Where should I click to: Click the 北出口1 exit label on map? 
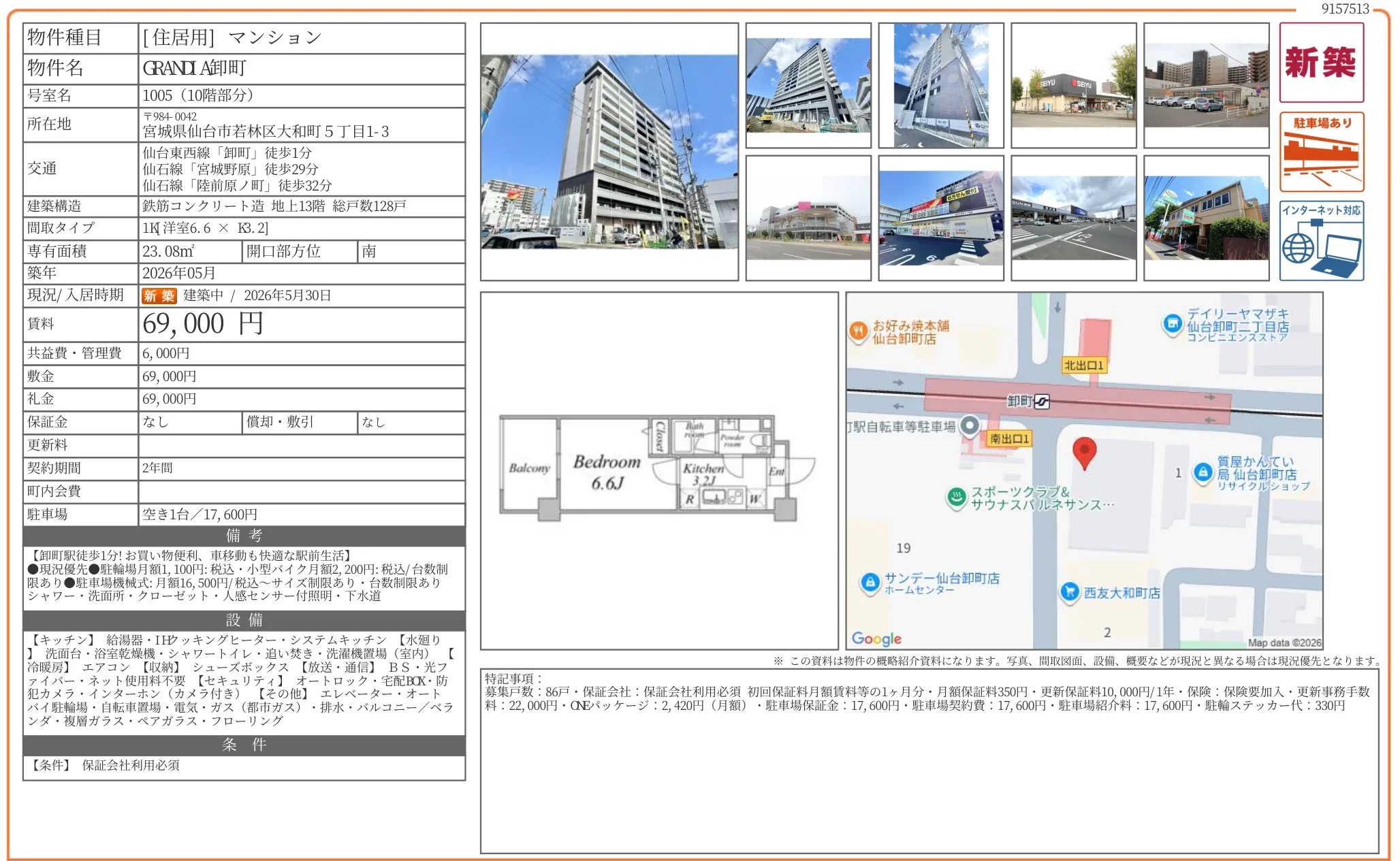pos(1084,365)
